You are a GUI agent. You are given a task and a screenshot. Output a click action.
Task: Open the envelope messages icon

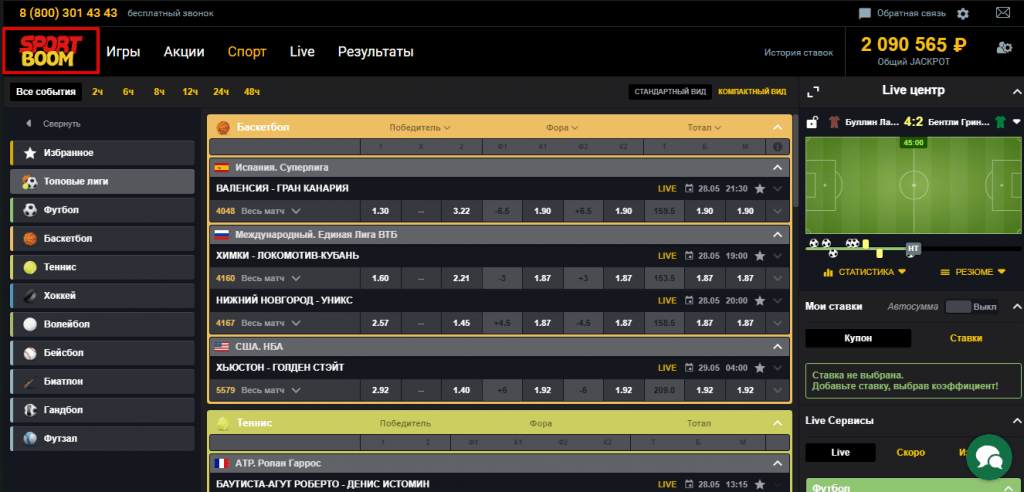tap(1002, 12)
